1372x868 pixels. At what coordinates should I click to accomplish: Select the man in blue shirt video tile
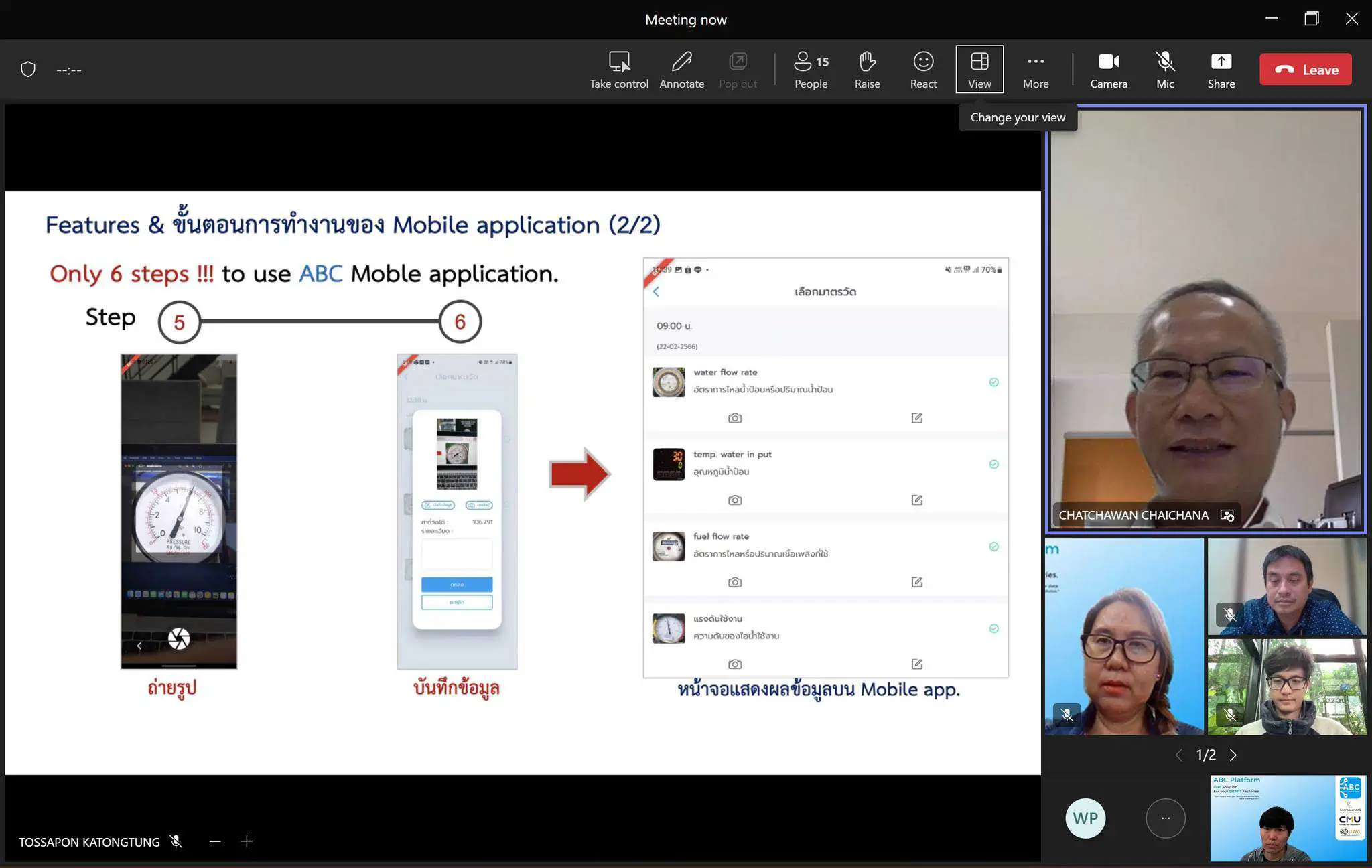[x=1287, y=587]
